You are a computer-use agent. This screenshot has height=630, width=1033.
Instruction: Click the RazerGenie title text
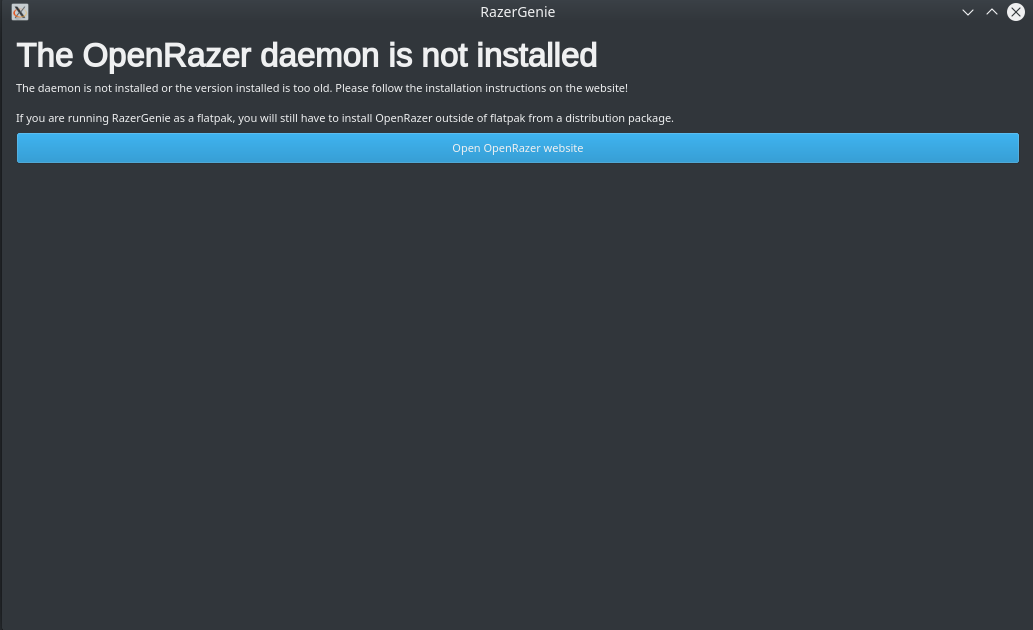click(x=517, y=12)
